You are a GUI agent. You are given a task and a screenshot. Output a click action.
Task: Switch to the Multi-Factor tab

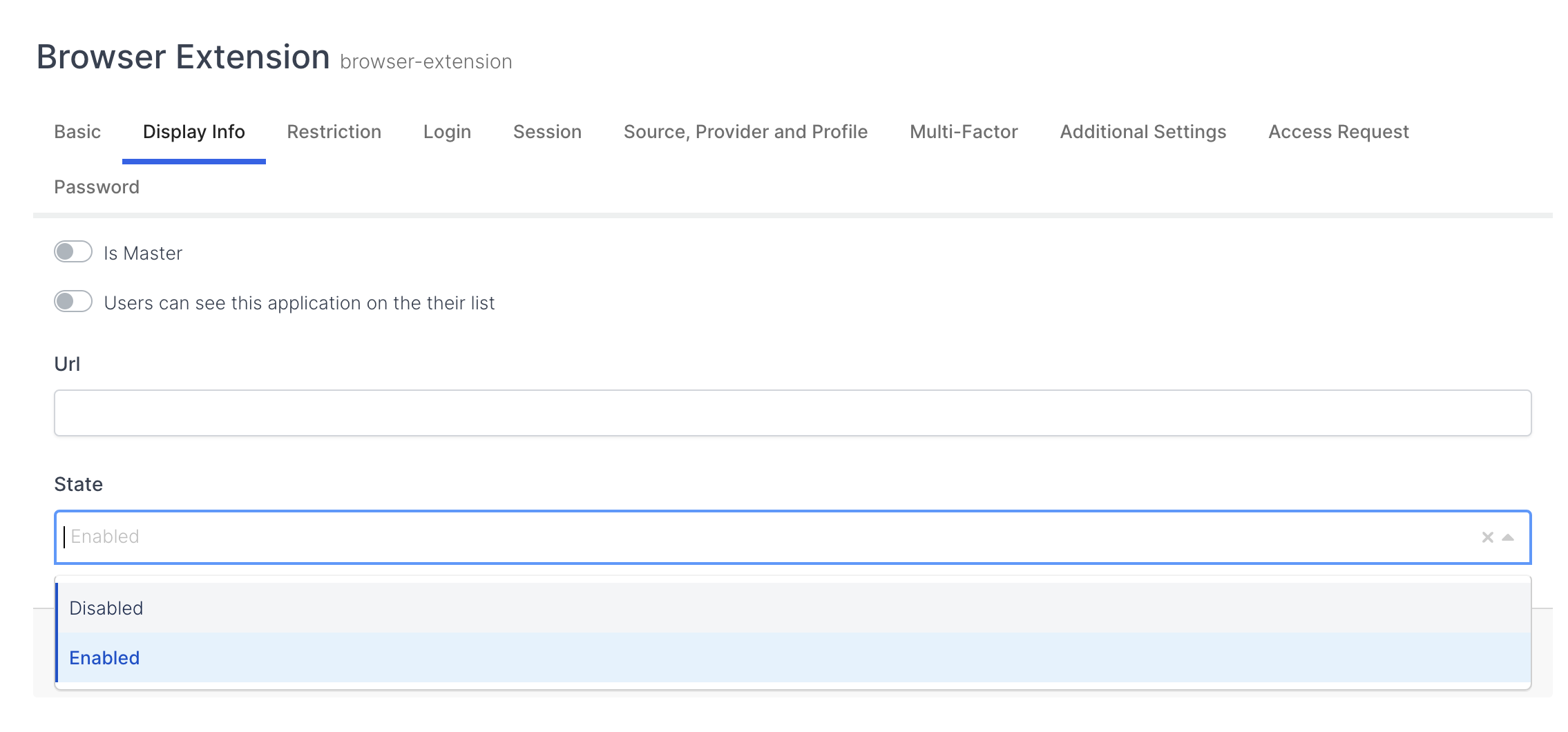click(x=964, y=132)
